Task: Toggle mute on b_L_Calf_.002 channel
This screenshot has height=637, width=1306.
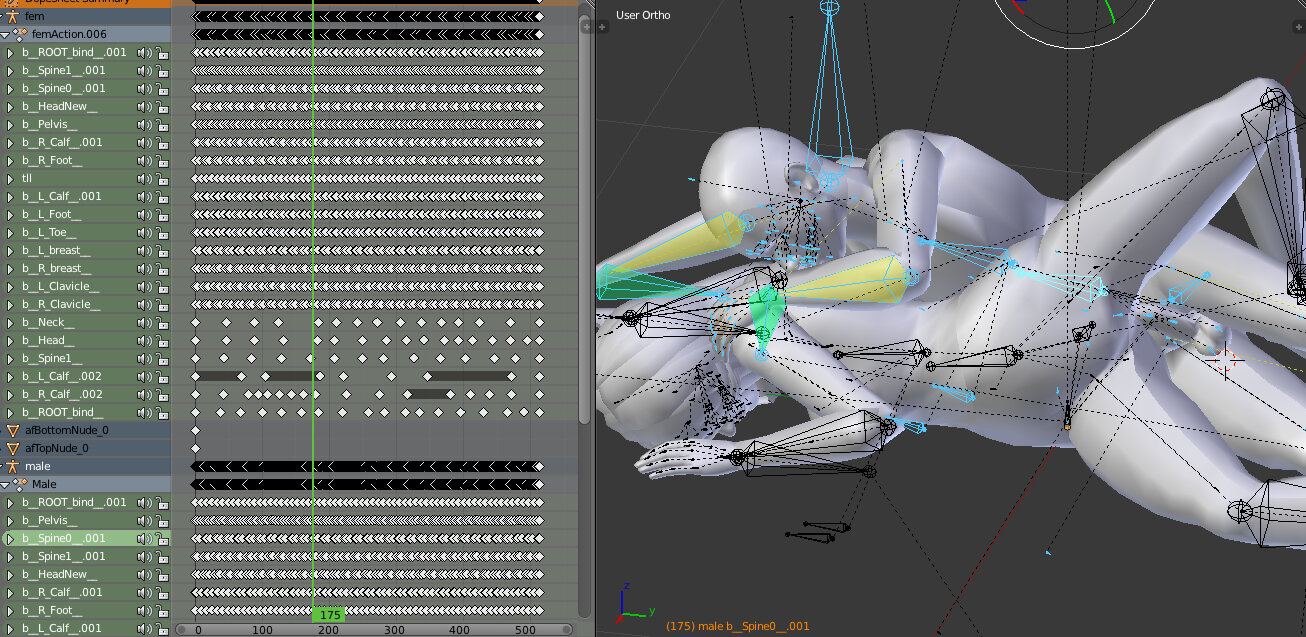Action: pyautogui.click(x=144, y=376)
